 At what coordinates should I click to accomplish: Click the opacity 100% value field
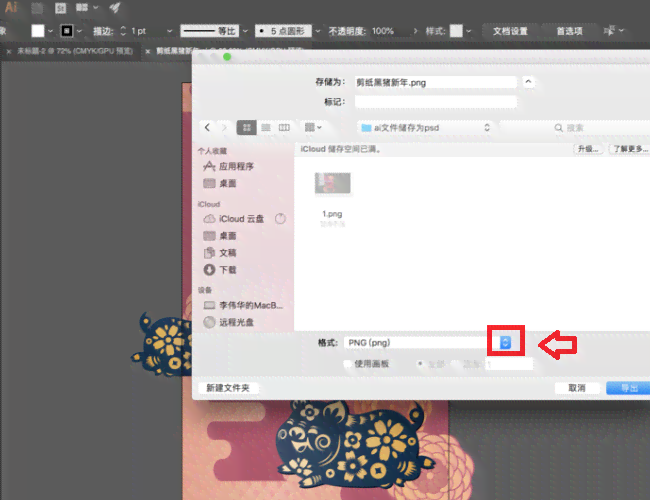383,31
